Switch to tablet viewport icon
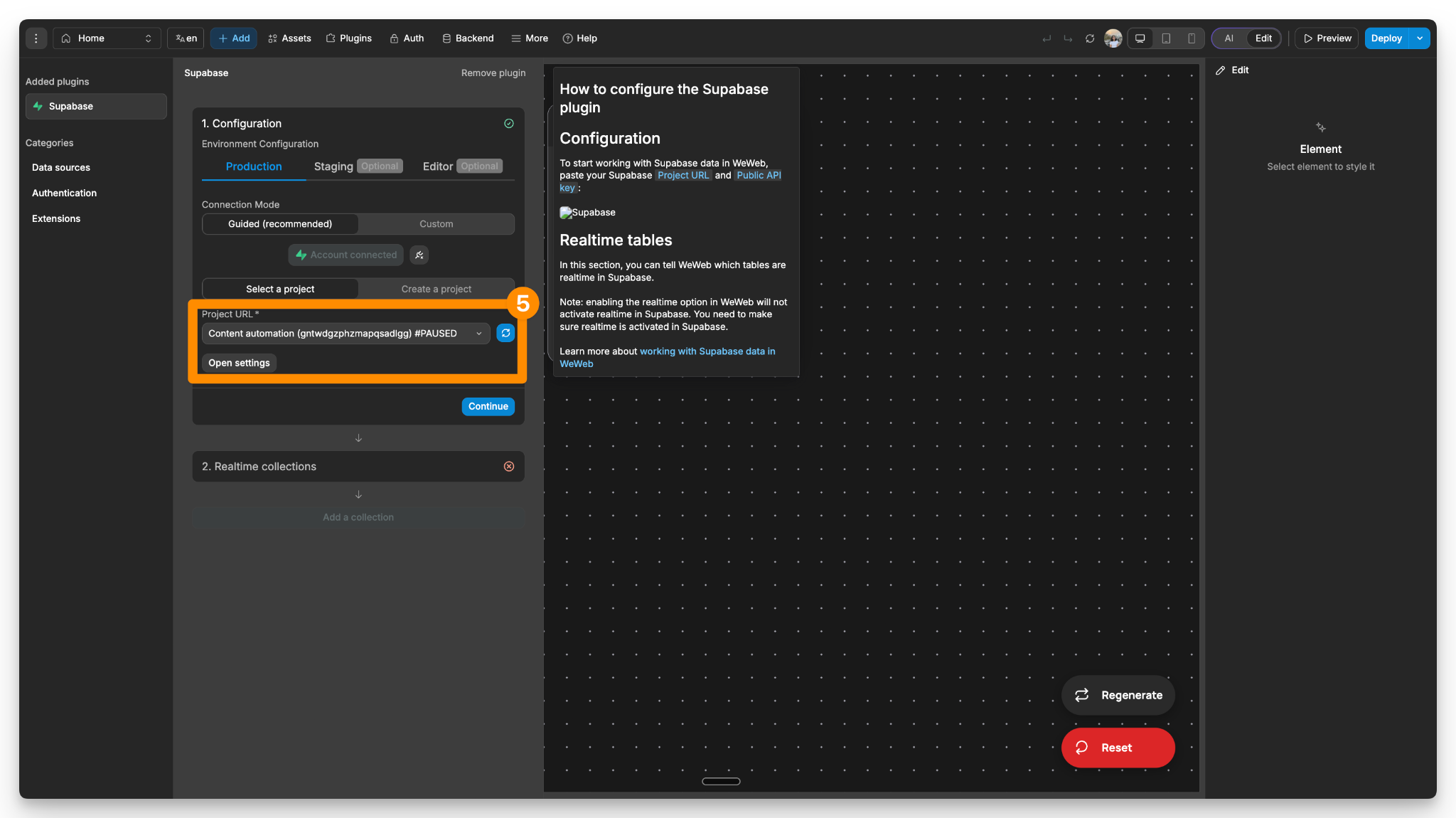 pyautogui.click(x=1166, y=38)
